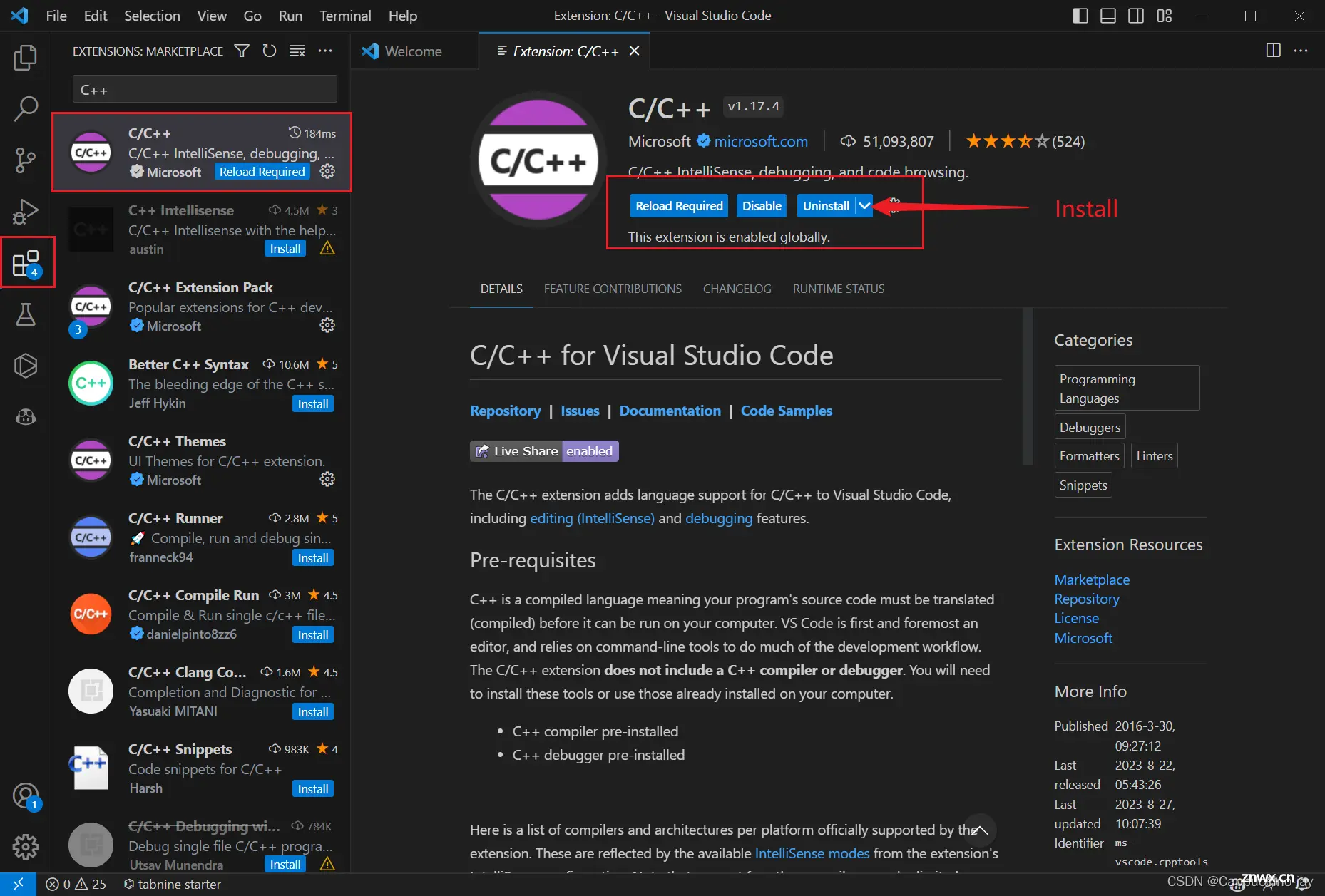Open manage gear for C/C++ extension row

327,171
